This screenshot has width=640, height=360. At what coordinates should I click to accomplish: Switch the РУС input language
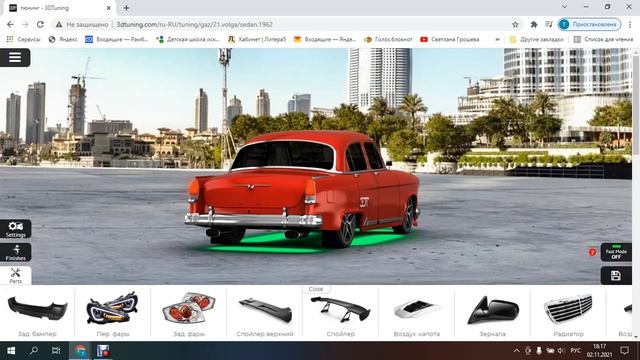[576, 351]
